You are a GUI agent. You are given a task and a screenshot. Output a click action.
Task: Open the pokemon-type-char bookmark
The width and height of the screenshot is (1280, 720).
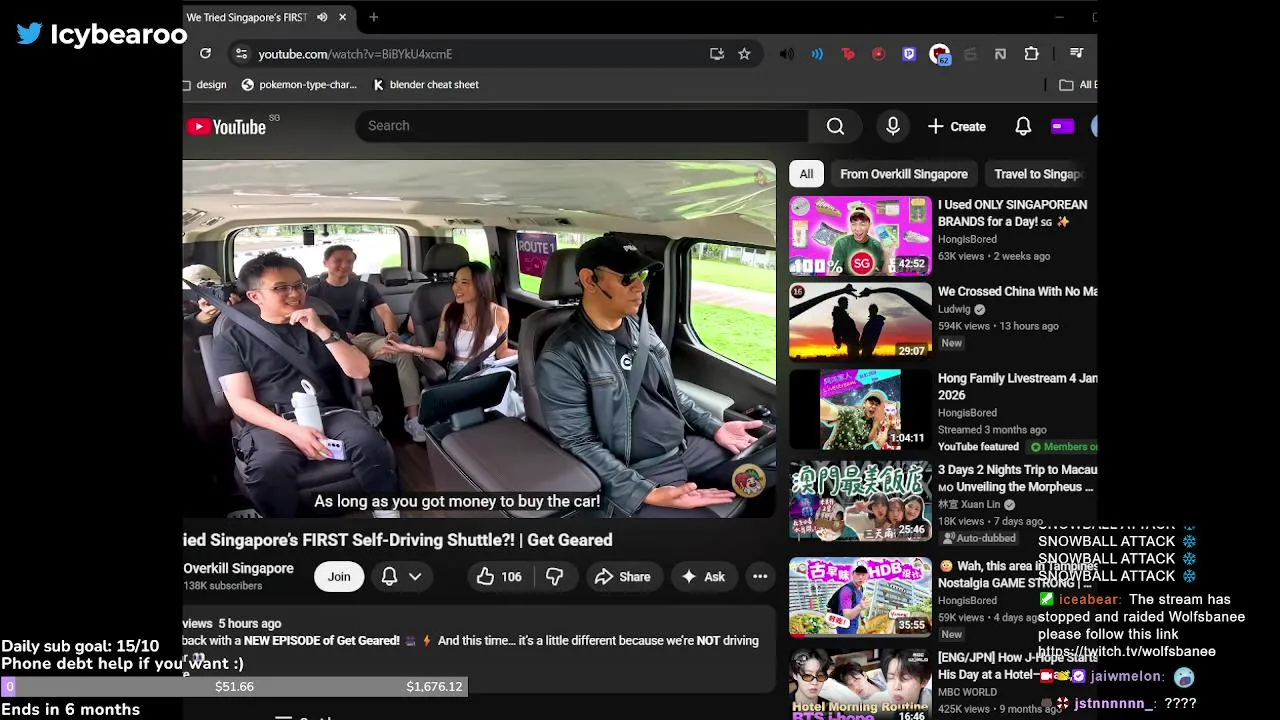point(299,85)
